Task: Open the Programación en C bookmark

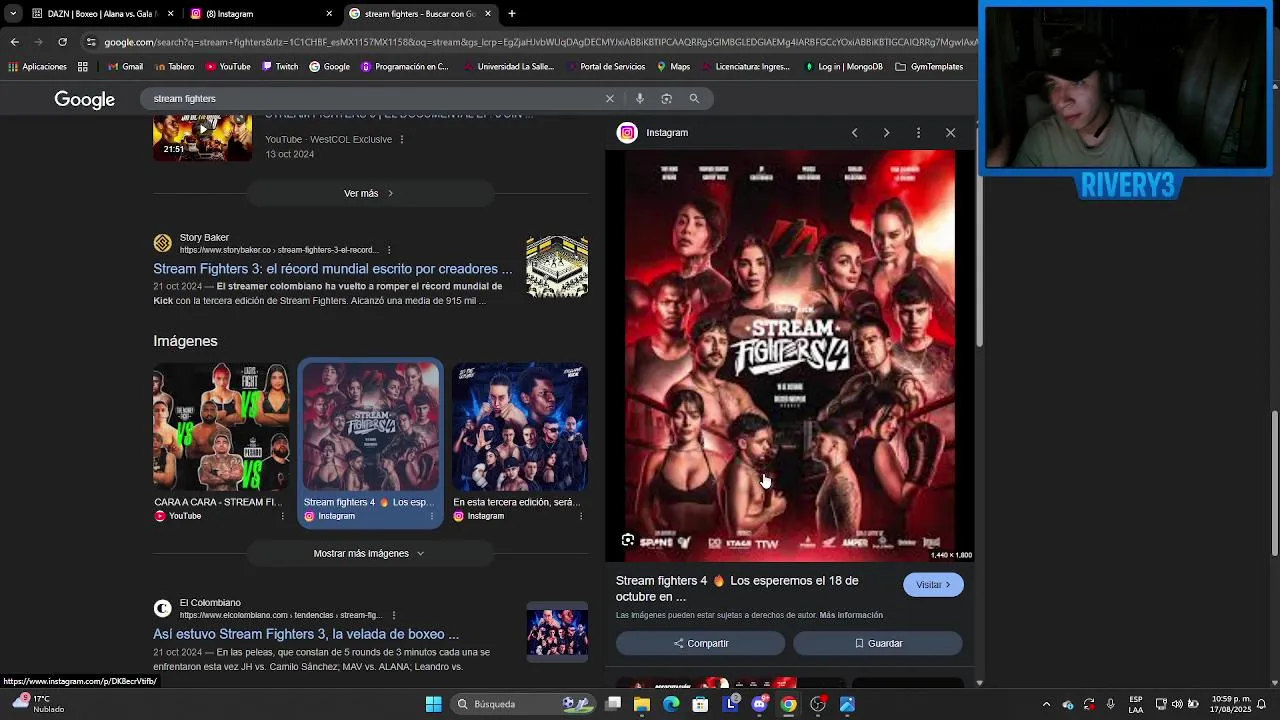Action: [x=405, y=67]
